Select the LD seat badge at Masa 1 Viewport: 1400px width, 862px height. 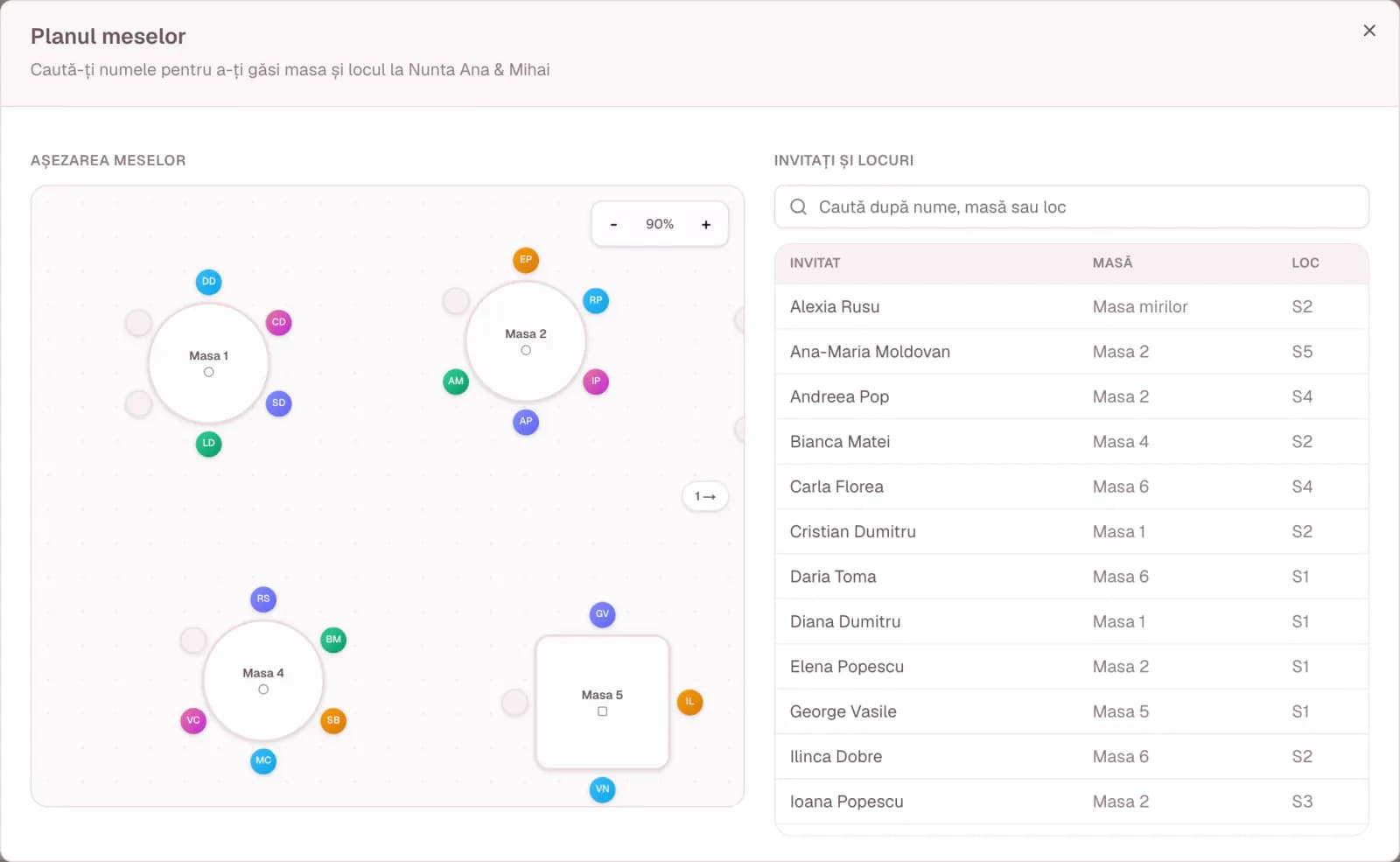coord(208,444)
